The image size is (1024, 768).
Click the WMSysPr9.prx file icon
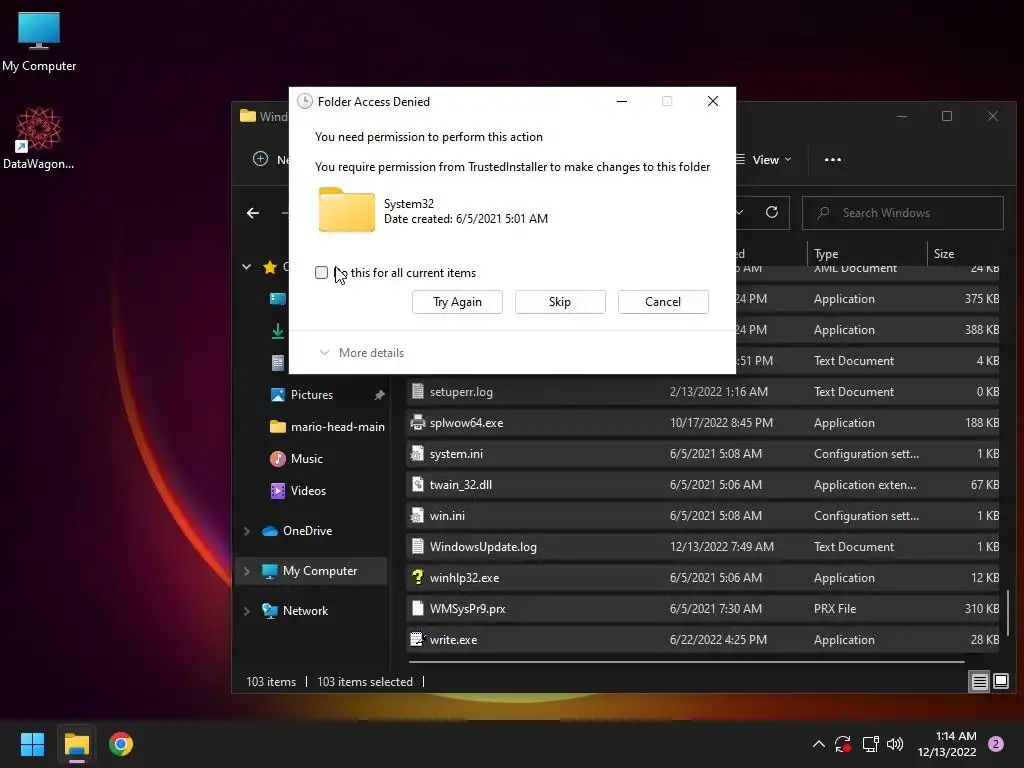417,609
